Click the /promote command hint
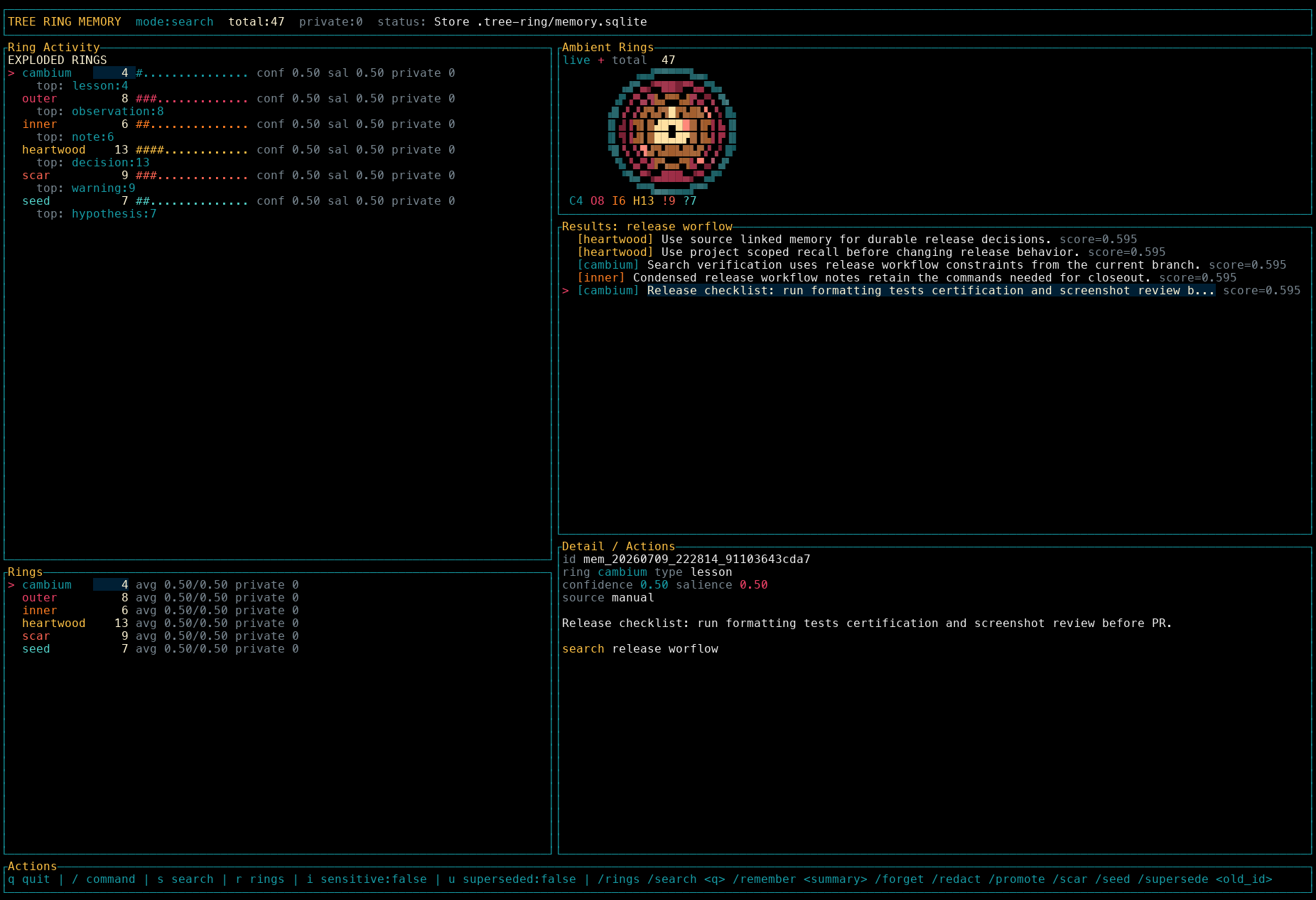Image resolution: width=1316 pixels, height=900 pixels. [1017, 879]
